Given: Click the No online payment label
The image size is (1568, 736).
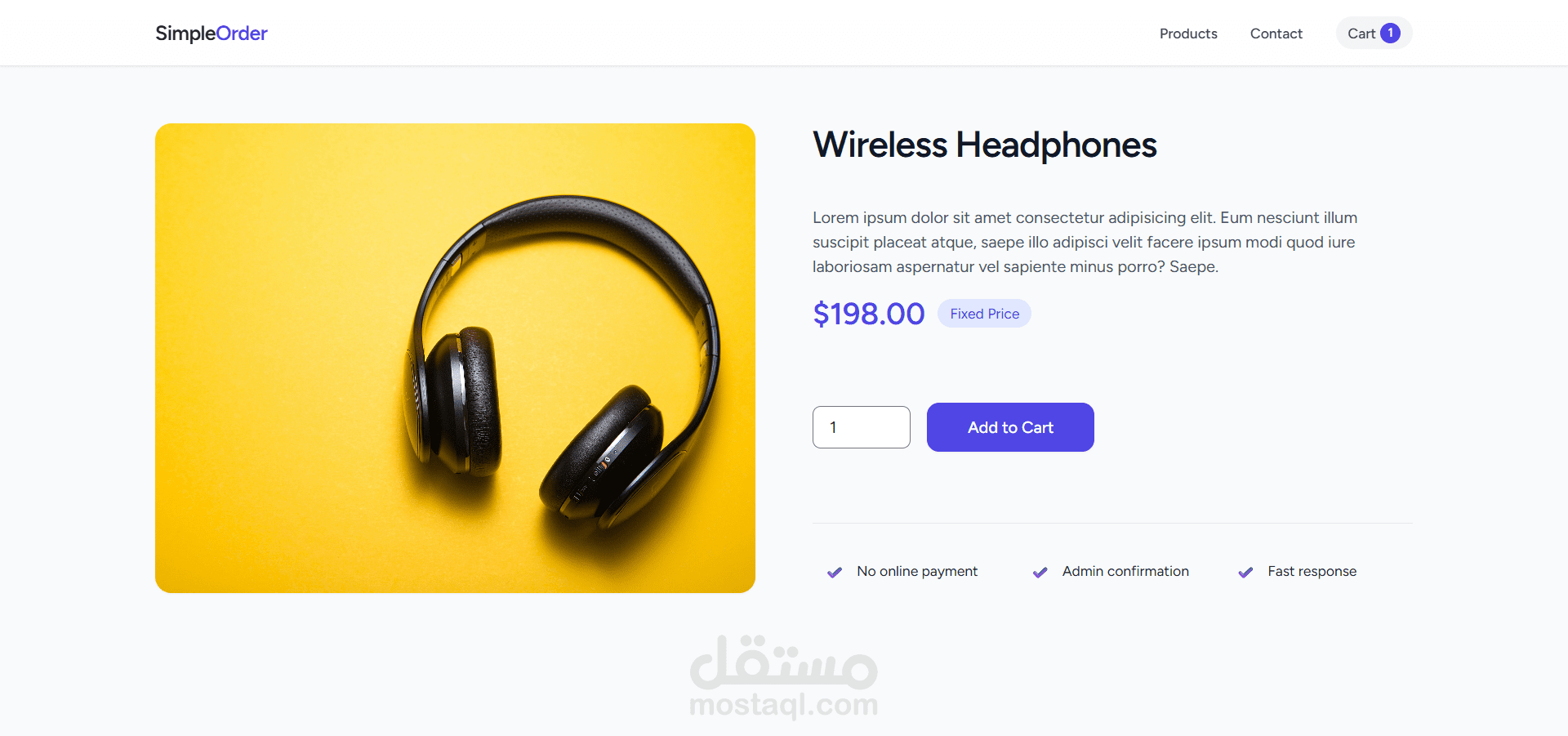Looking at the screenshot, I should pyautogui.click(x=917, y=572).
